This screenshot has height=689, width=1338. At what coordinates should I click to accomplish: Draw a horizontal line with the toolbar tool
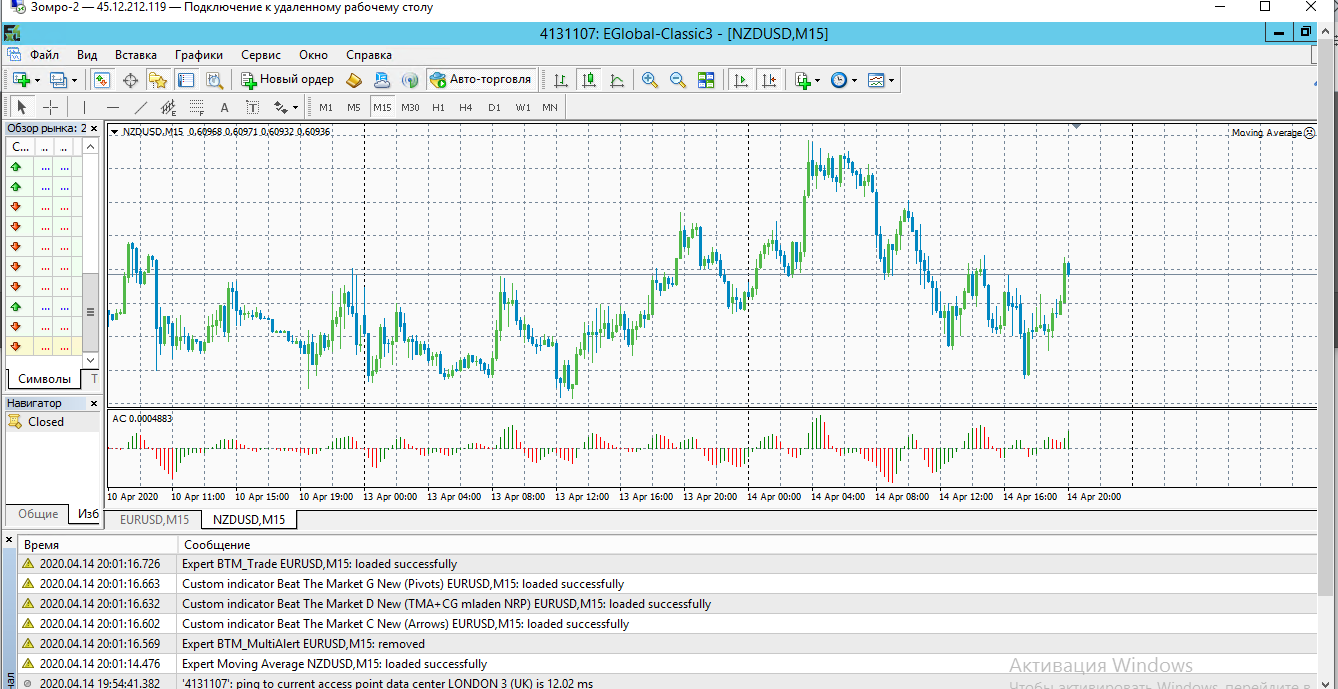pos(113,107)
